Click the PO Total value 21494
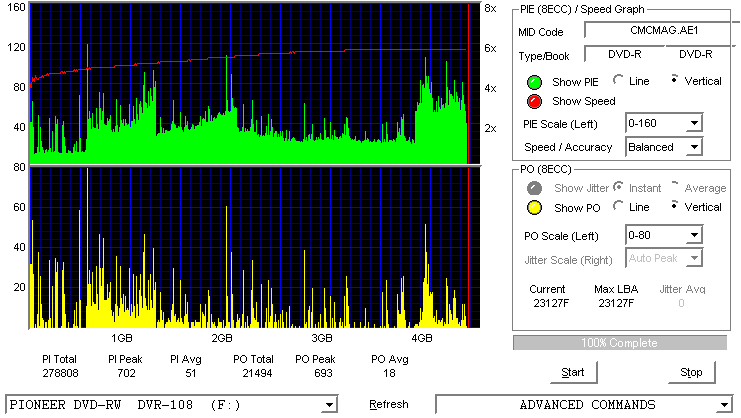Screen dimensions: 741x418 point(257,374)
